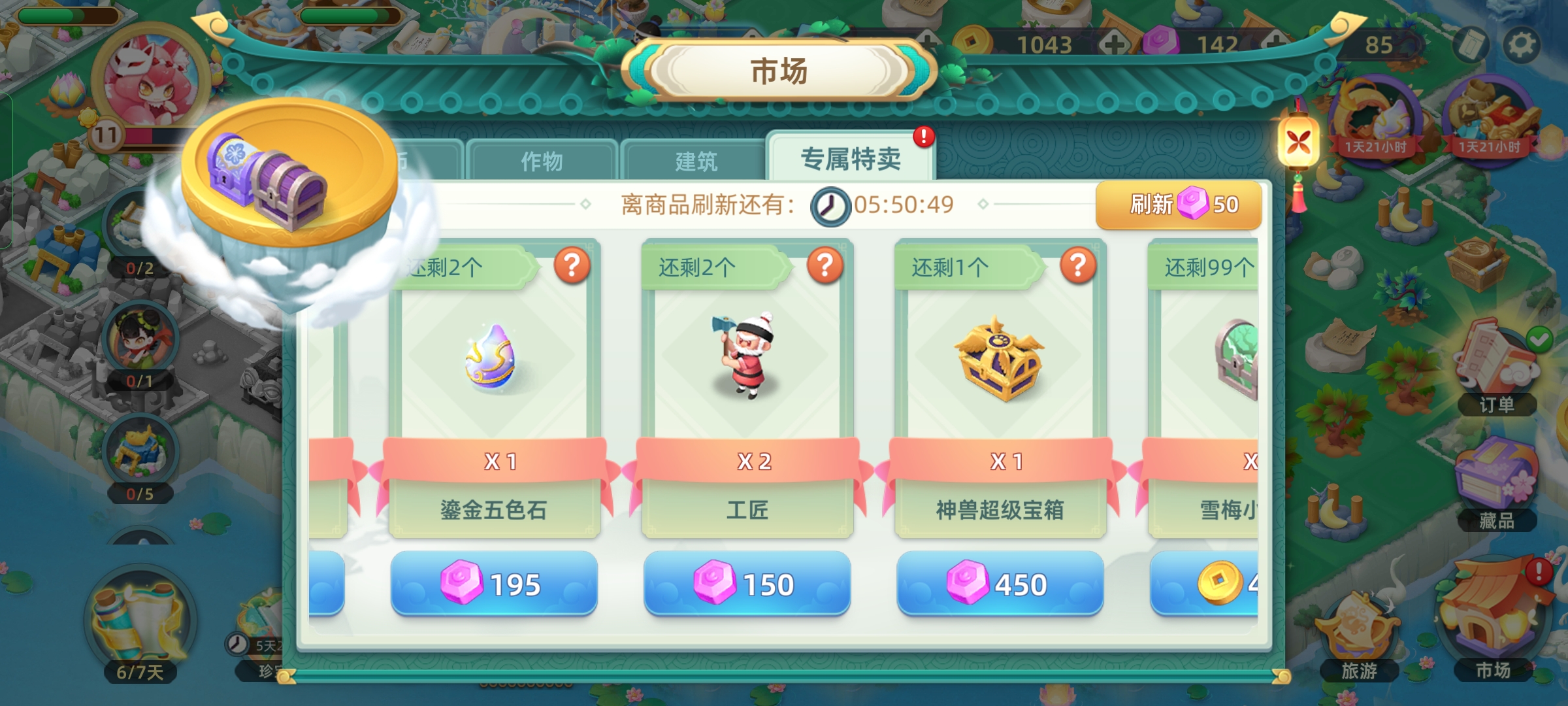Tap the 市场 market building icon
Viewport: 1568px width, 706px height.
[x=1494, y=624]
